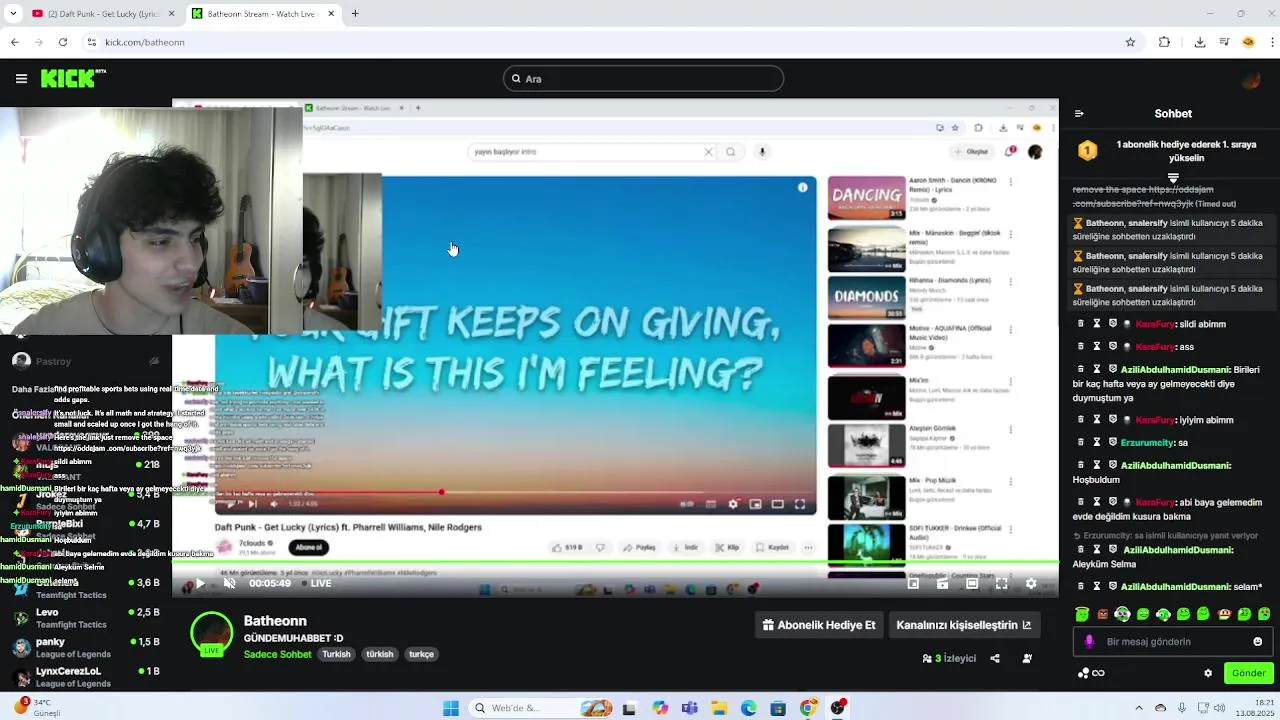Timeout KaraFury on "ass" message
The image size is (1280, 720).
1097,346
